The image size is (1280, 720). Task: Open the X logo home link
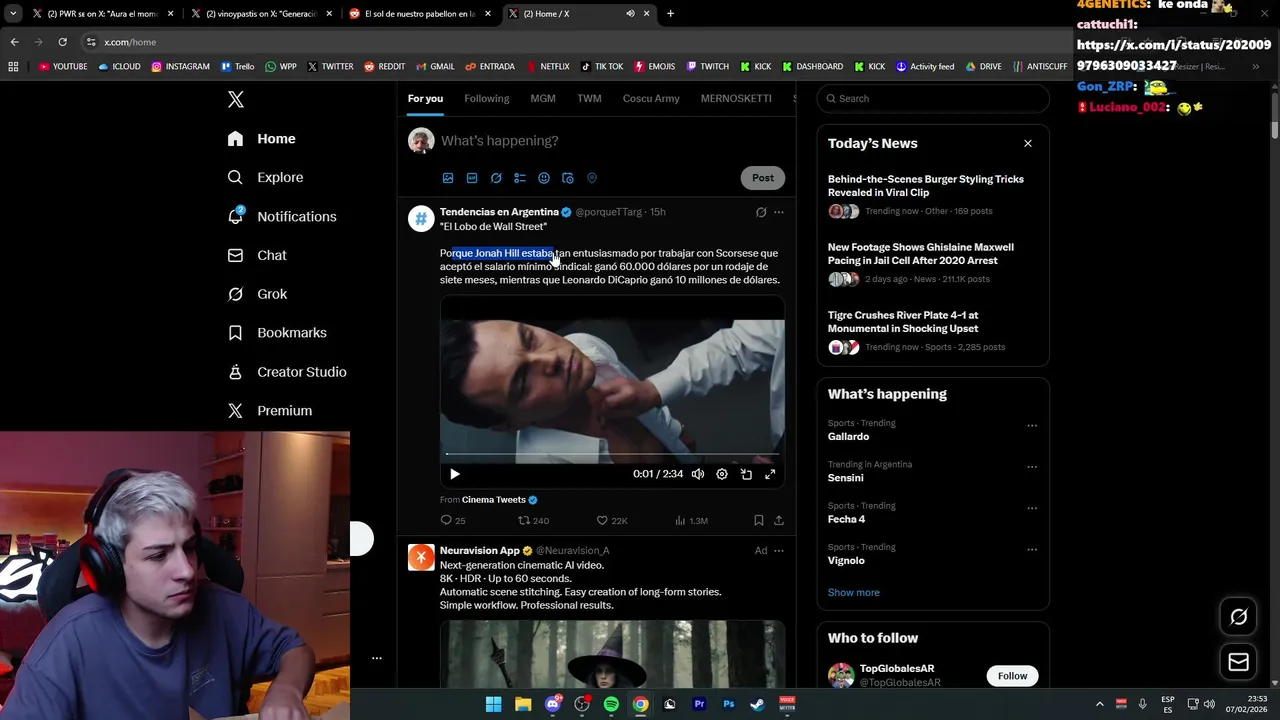point(236,99)
